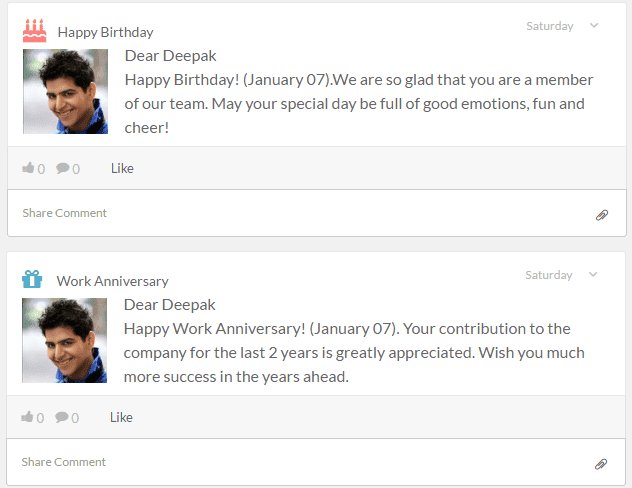
Task: Click the birthday cake icon
Action: (x=34, y=31)
